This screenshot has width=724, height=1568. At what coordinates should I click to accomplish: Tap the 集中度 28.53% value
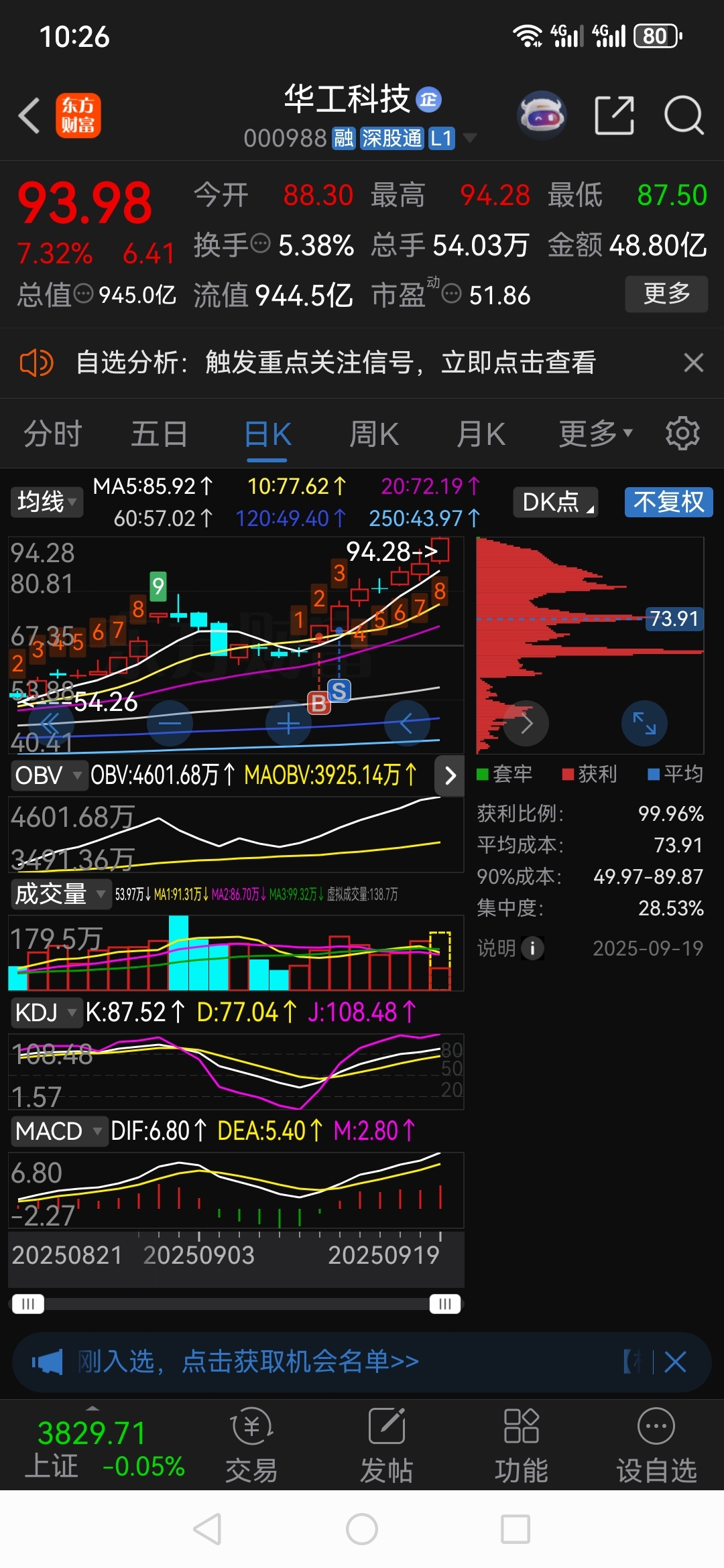pos(670,908)
